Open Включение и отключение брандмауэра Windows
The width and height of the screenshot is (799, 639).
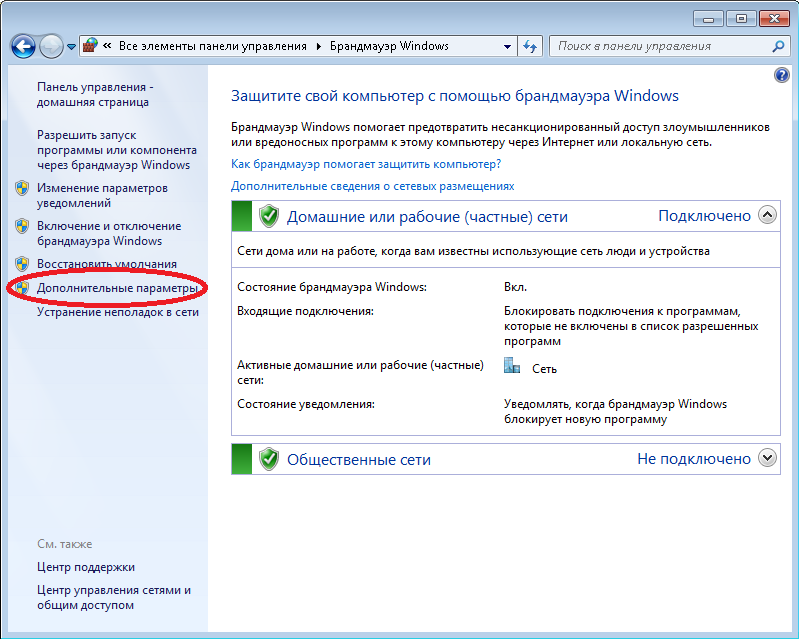tap(109, 233)
